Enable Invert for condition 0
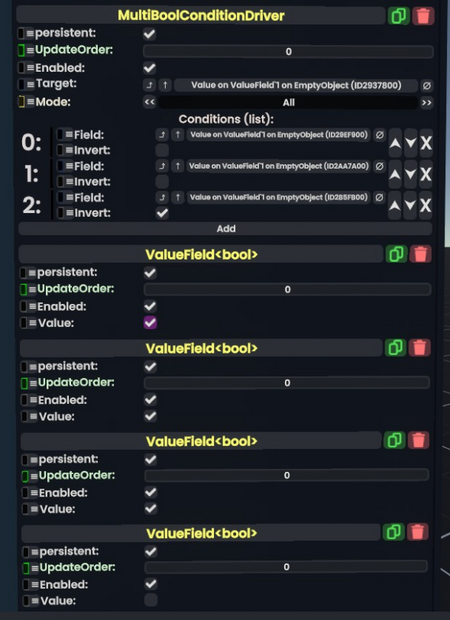 click(162, 150)
